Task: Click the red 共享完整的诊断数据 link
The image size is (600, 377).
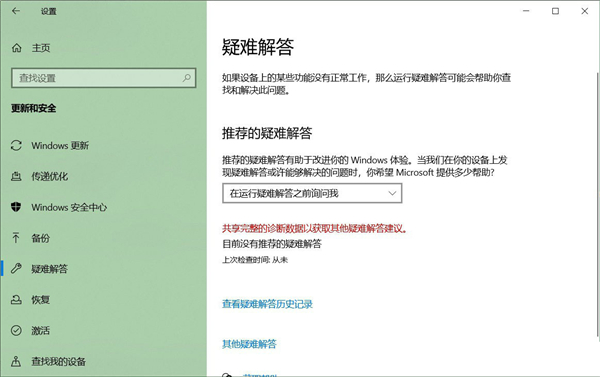Action: pos(314,228)
